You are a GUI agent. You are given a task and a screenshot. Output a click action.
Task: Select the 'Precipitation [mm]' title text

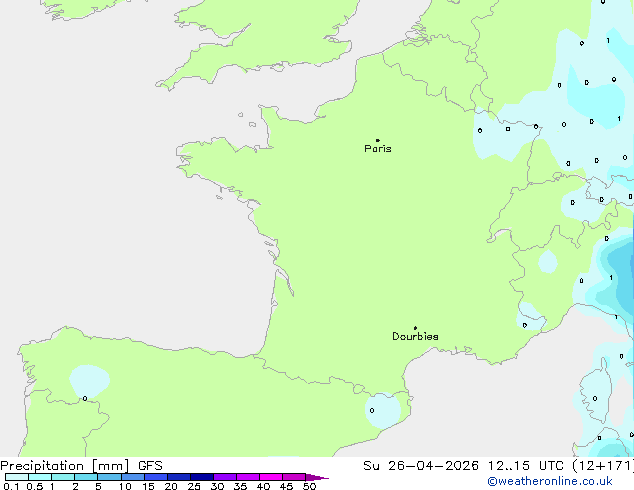(x=65, y=466)
